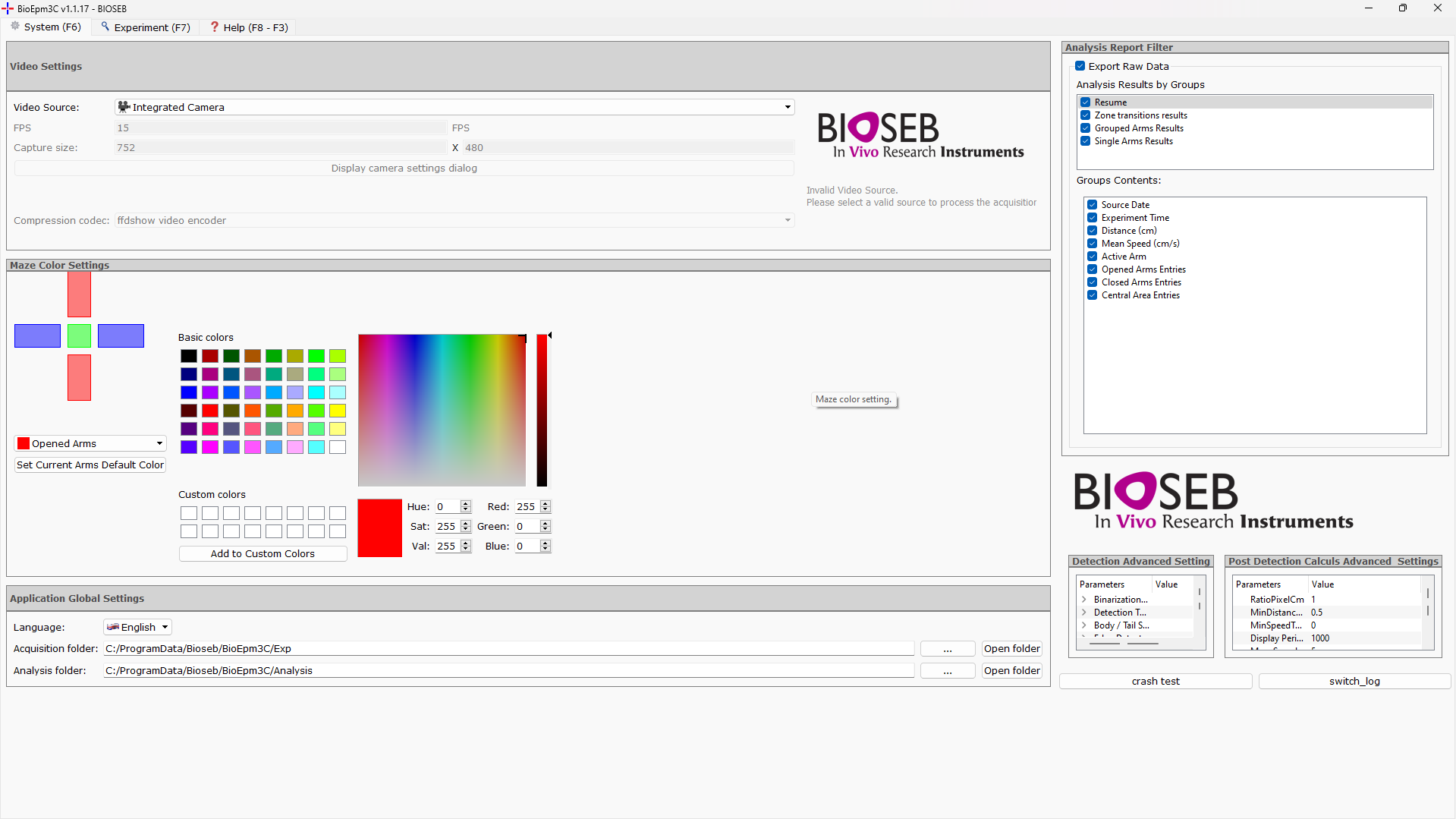Viewport: 1456px width, 819px height.
Task: Click the left blue maze arm
Action: 37,335
